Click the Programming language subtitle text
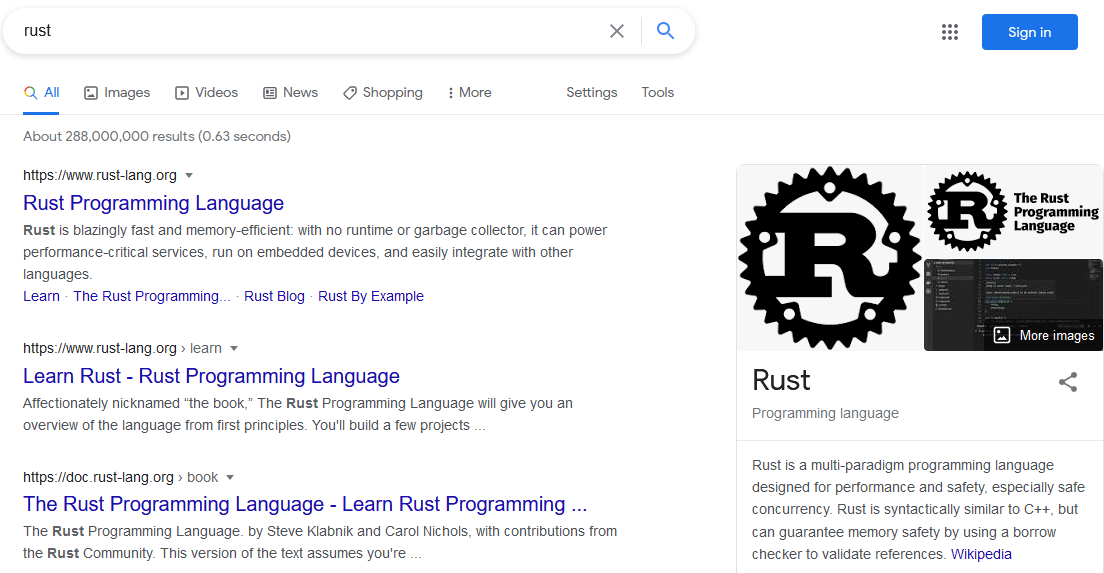The width and height of the screenshot is (1104, 573). pyautogui.click(x=825, y=413)
